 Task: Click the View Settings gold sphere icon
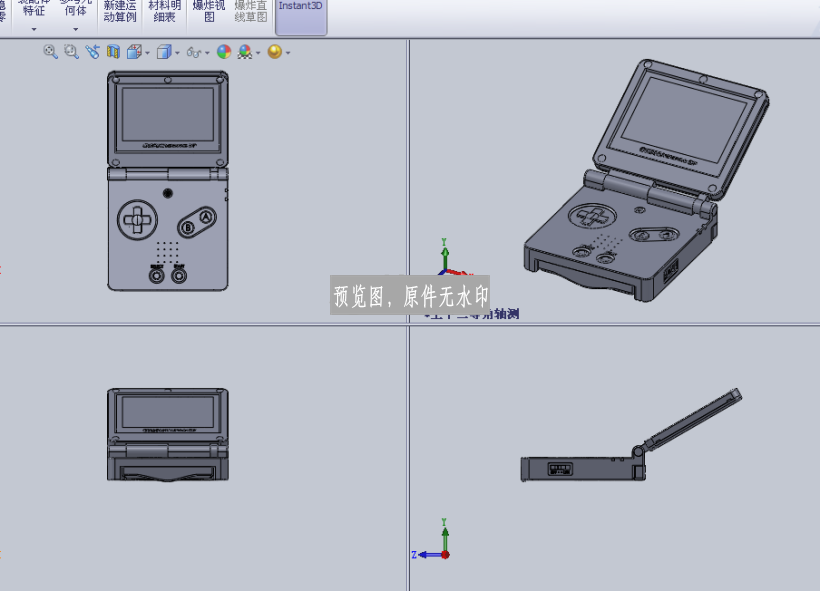pyautogui.click(x=275, y=51)
